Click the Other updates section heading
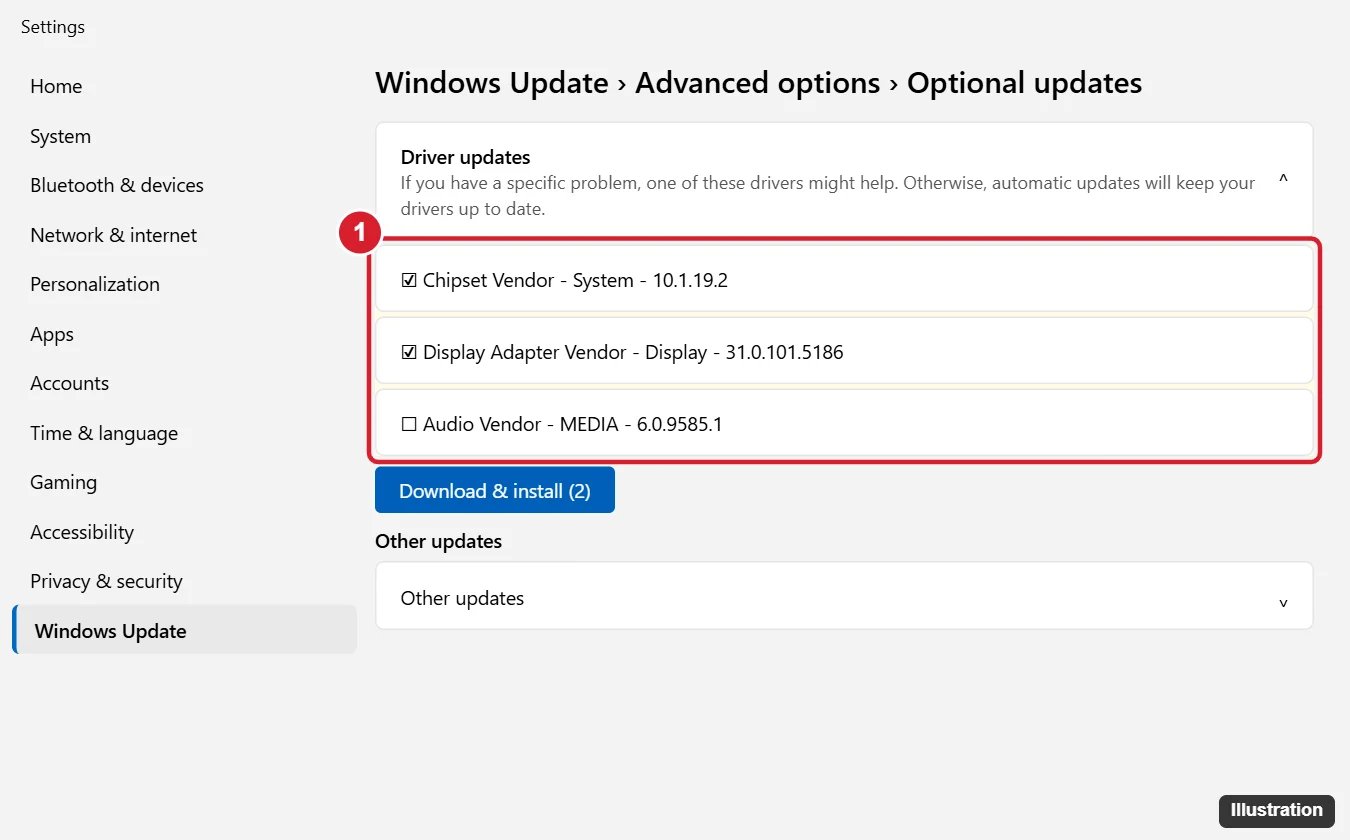This screenshot has height=840, width=1350. pyautogui.click(x=438, y=541)
